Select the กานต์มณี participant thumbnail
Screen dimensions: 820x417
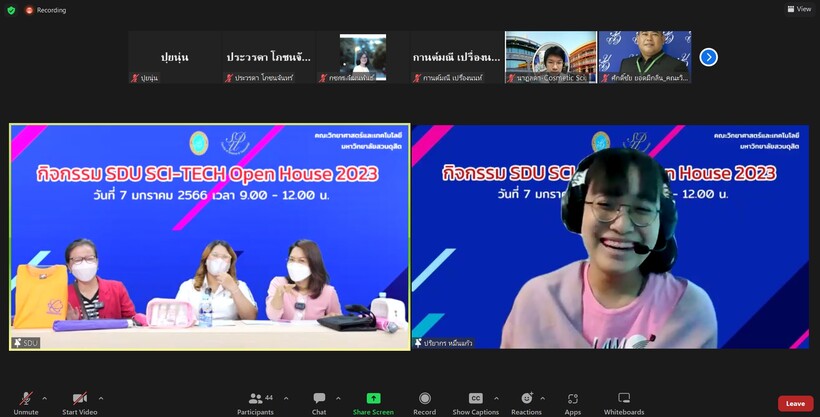457,57
